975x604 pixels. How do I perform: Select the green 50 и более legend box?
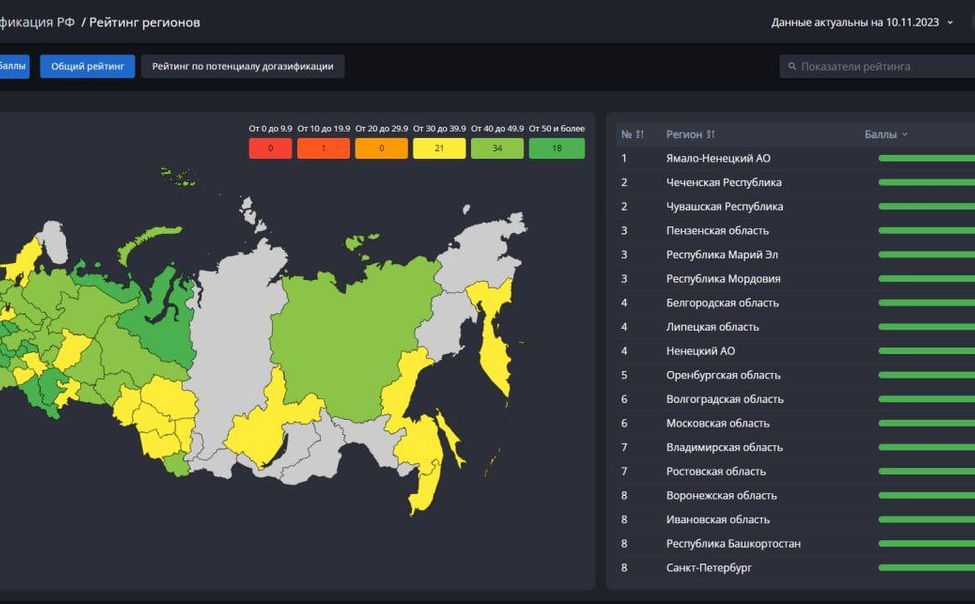(556, 149)
